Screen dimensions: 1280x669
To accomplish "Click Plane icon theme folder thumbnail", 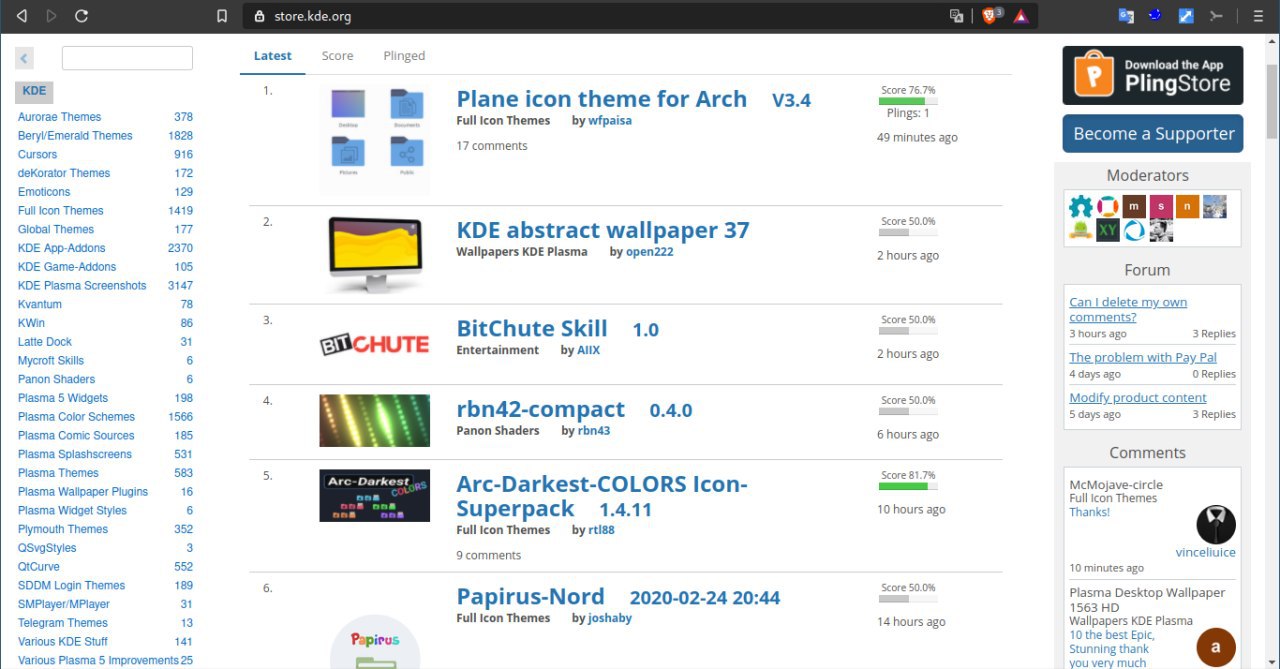I will click(375, 138).
